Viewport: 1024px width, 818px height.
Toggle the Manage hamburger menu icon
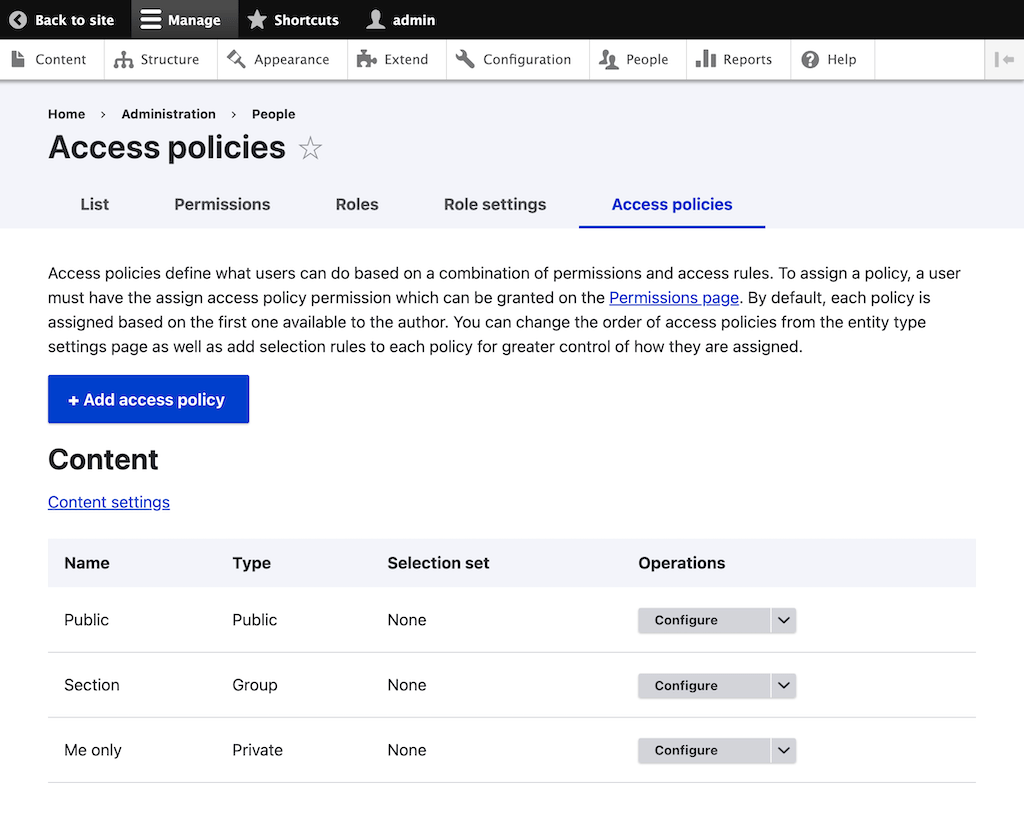coord(151,20)
